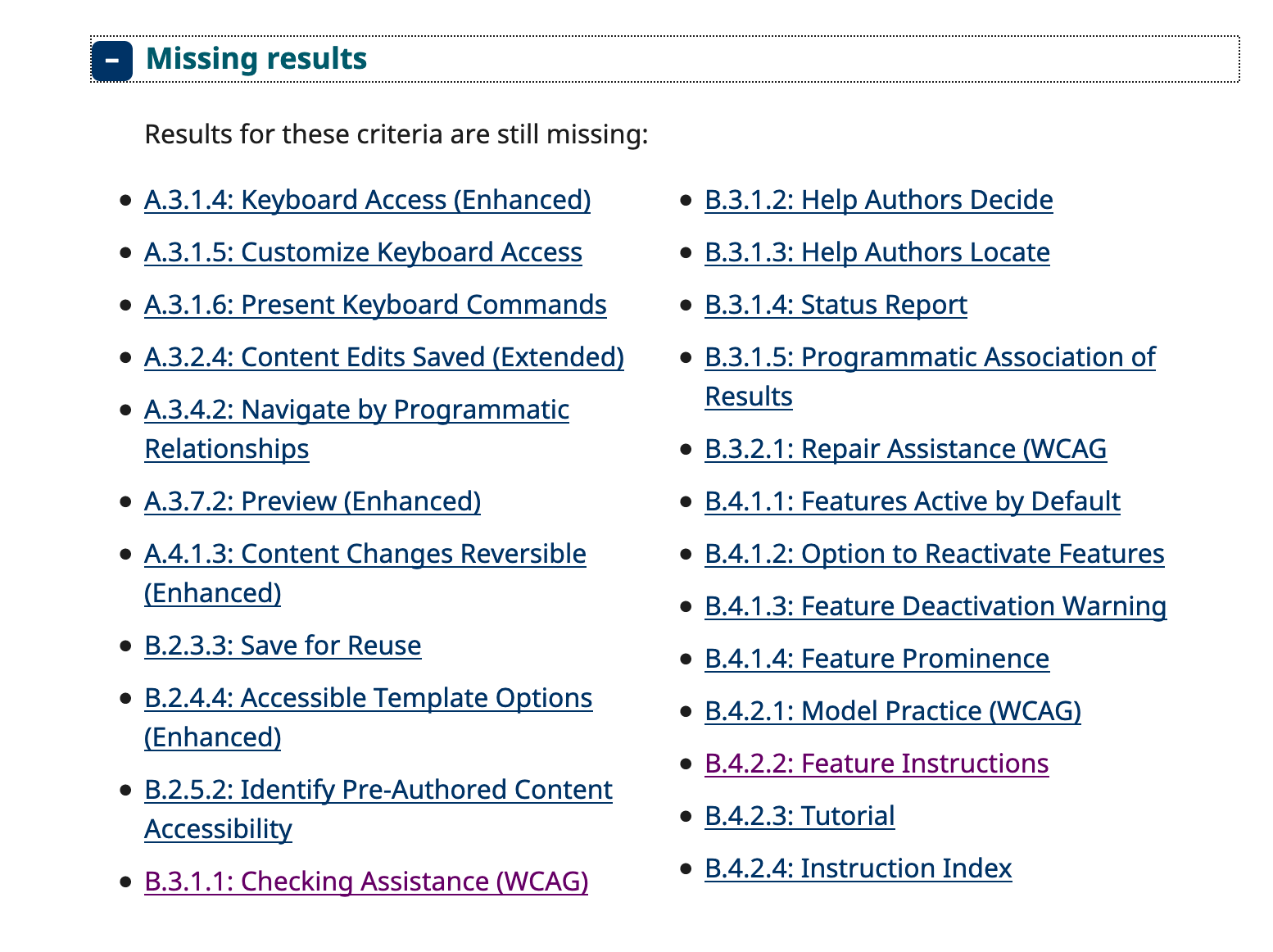Open B.3.1.1: Checking Assistance (WCAG)
The image size is (1273, 952).
tap(365, 881)
